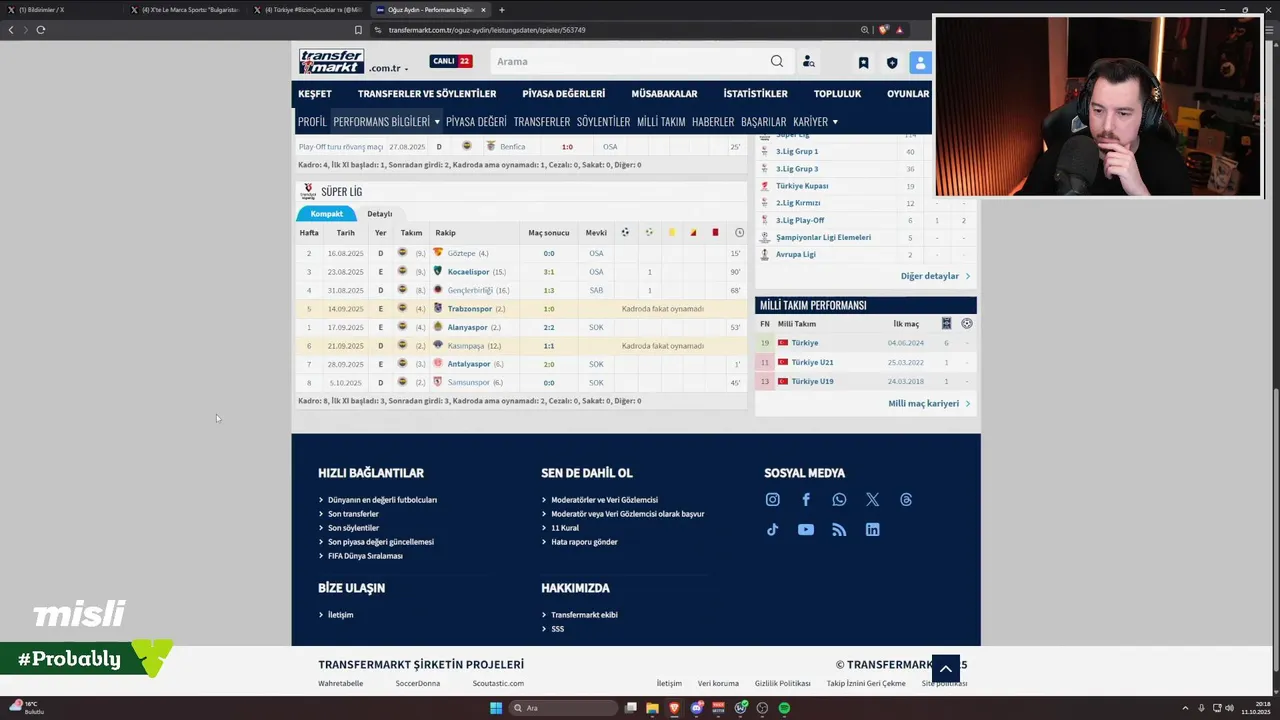Open Milli maç kariyeri link
The width and height of the screenshot is (1280, 720).
pos(929,404)
